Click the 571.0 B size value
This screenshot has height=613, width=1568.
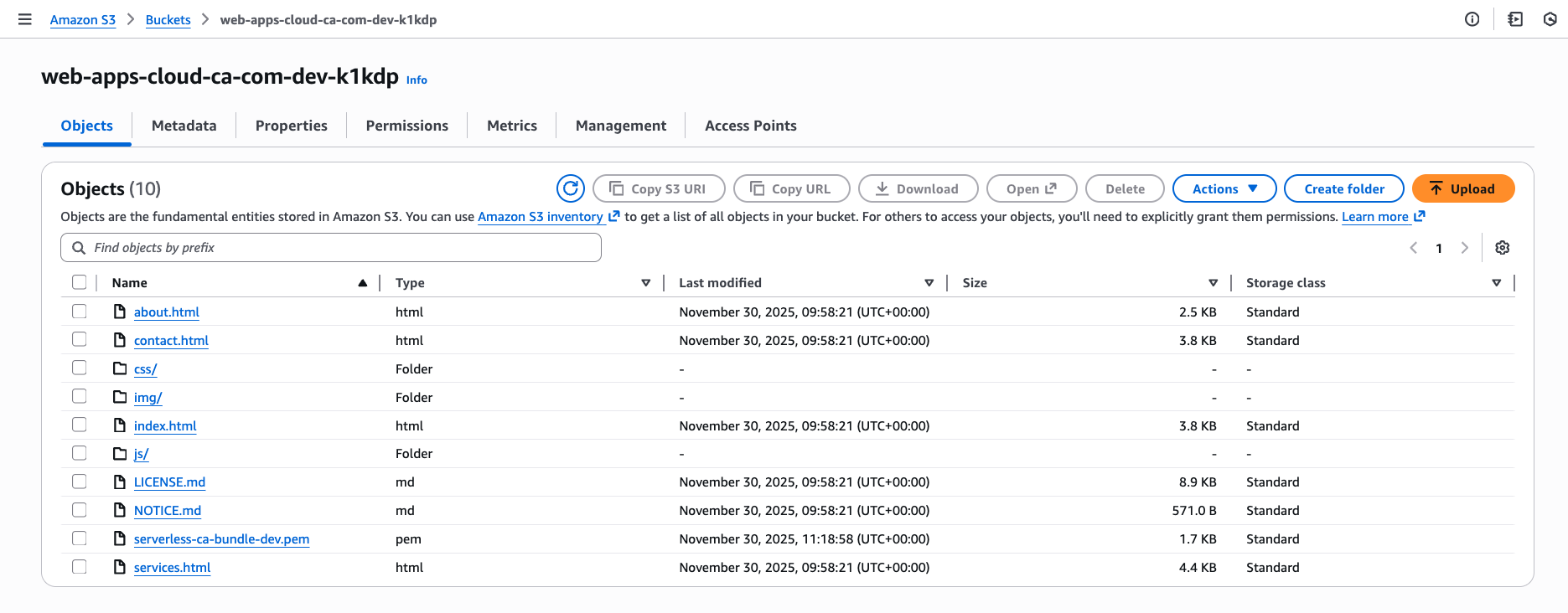(x=1194, y=510)
